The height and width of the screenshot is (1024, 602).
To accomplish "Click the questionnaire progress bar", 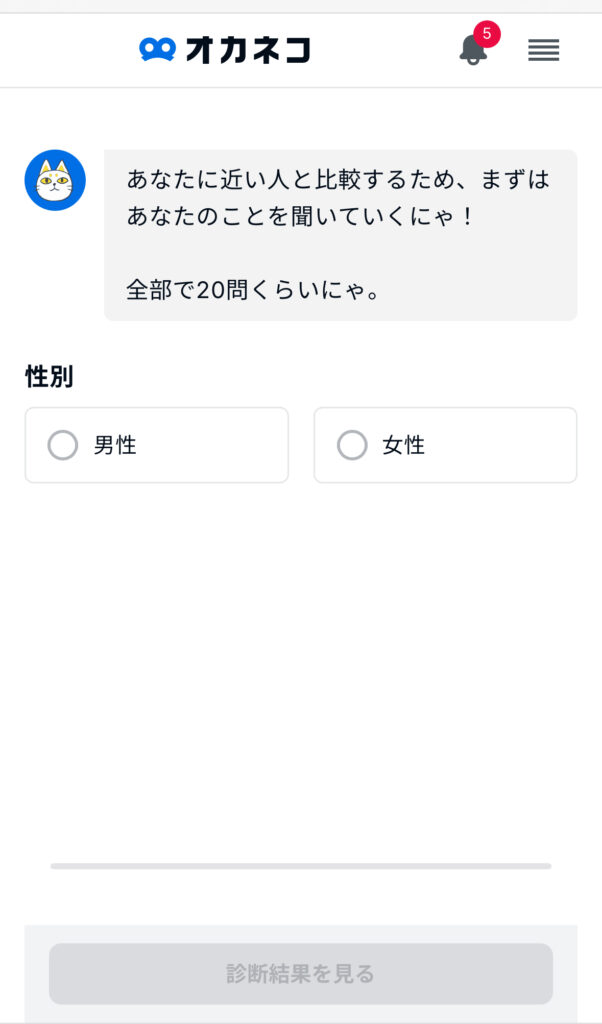I will tap(300, 866).
